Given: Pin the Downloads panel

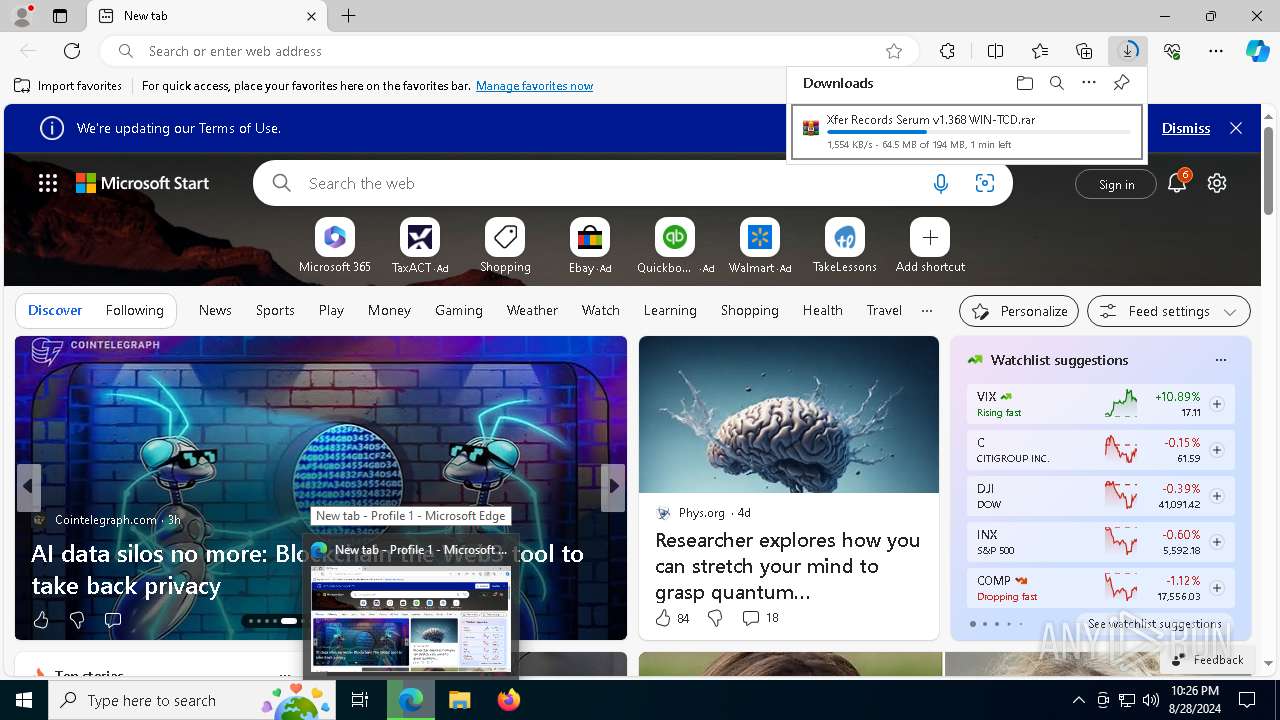Looking at the screenshot, I should point(1121,83).
